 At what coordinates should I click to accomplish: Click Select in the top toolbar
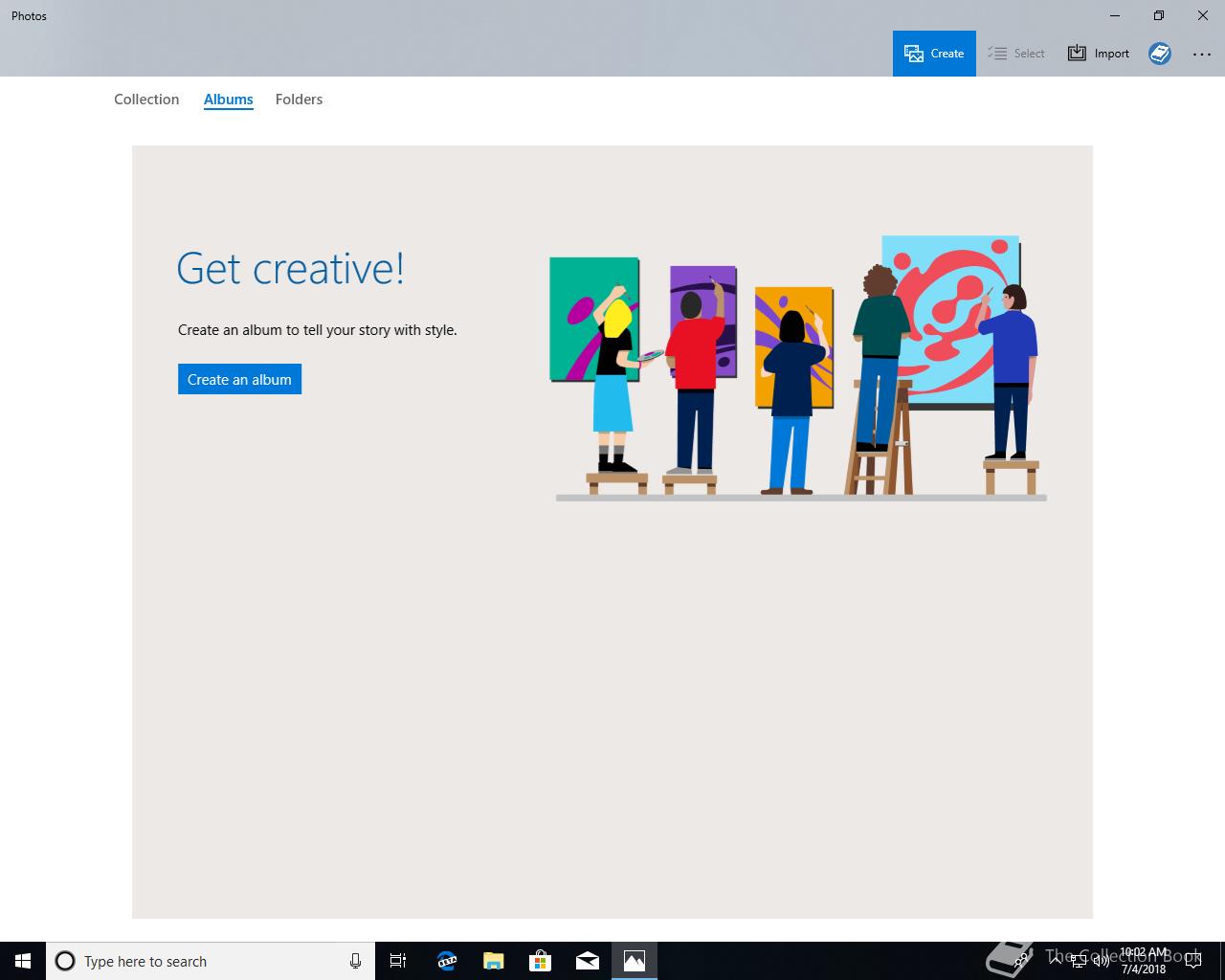[x=1016, y=54]
